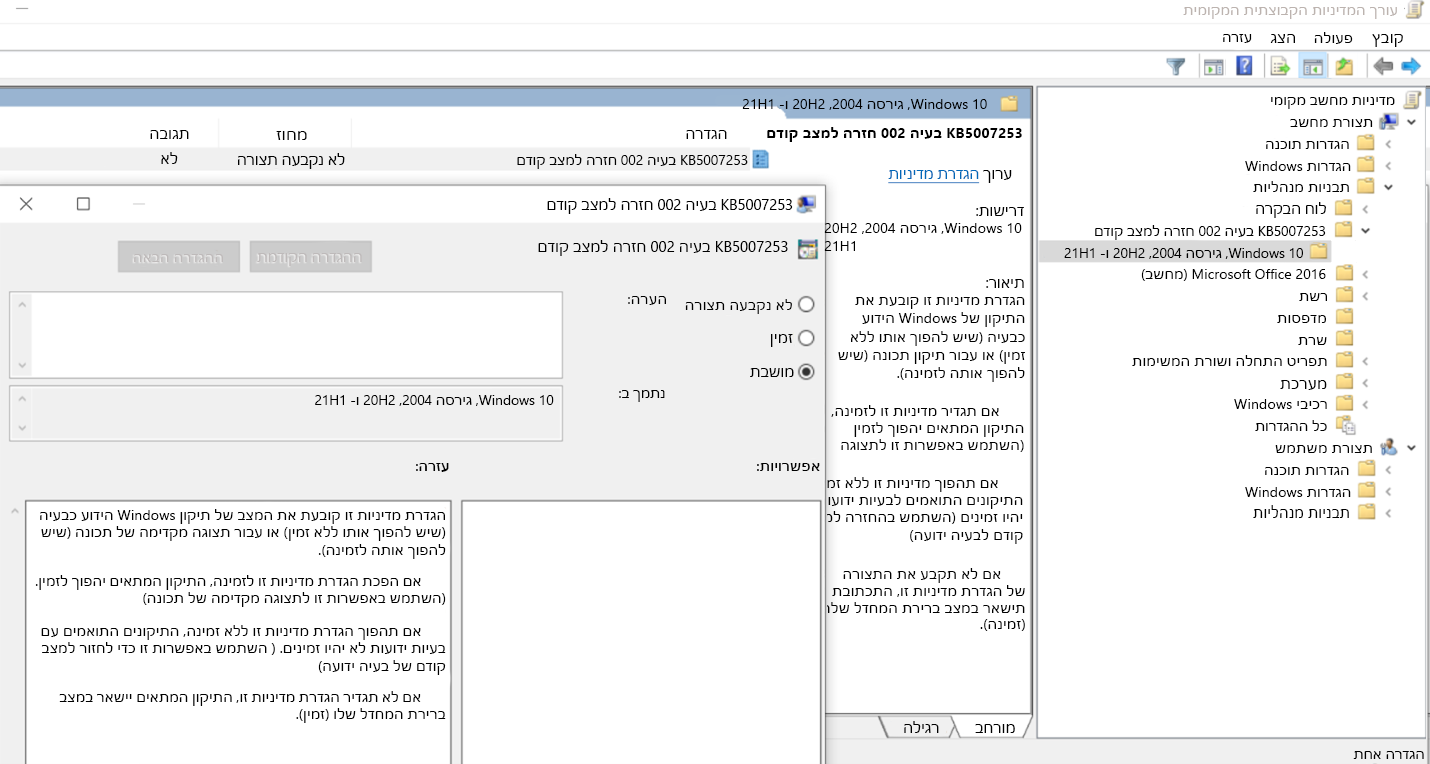Open Help via the blue question mark icon
The height and width of the screenshot is (764, 1430).
coord(1245,66)
